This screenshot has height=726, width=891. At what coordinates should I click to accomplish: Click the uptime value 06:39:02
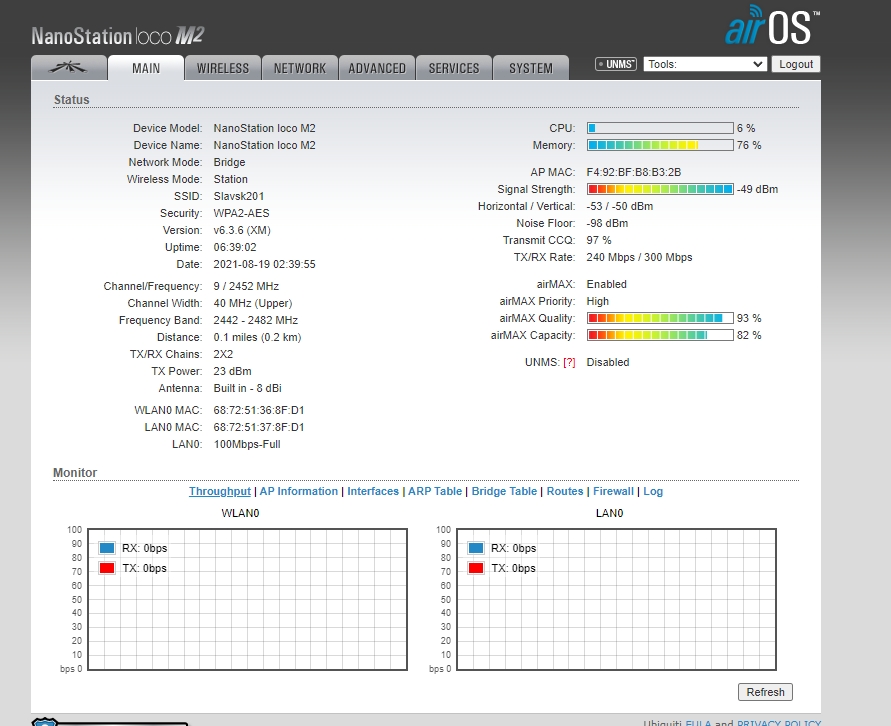coord(235,247)
